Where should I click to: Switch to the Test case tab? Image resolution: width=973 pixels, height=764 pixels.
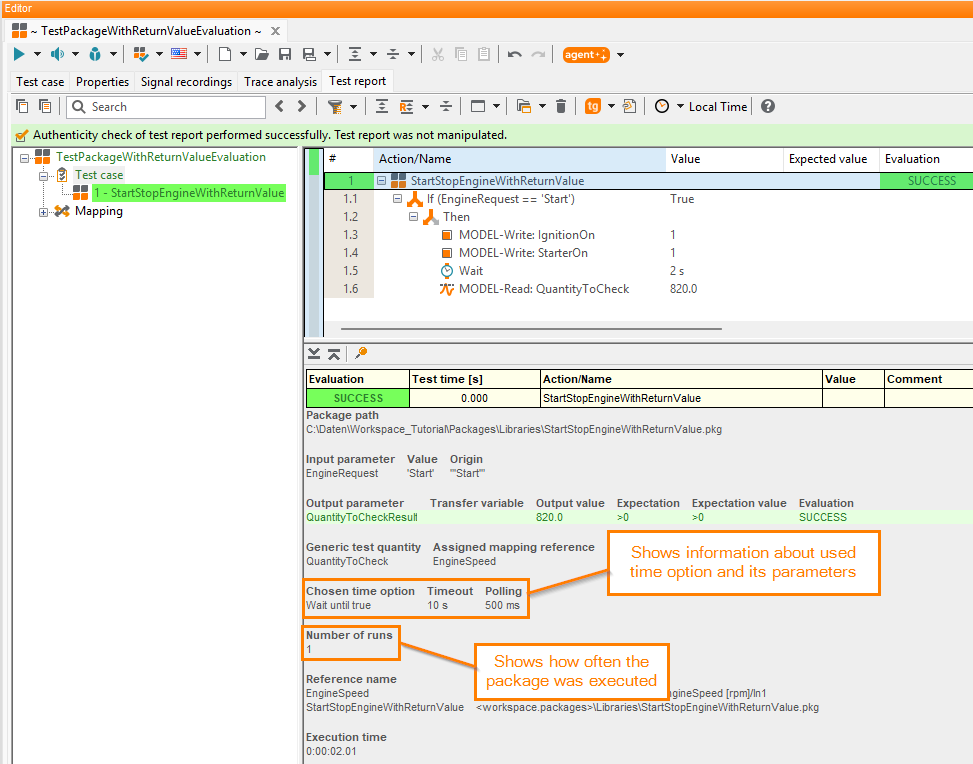click(40, 82)
